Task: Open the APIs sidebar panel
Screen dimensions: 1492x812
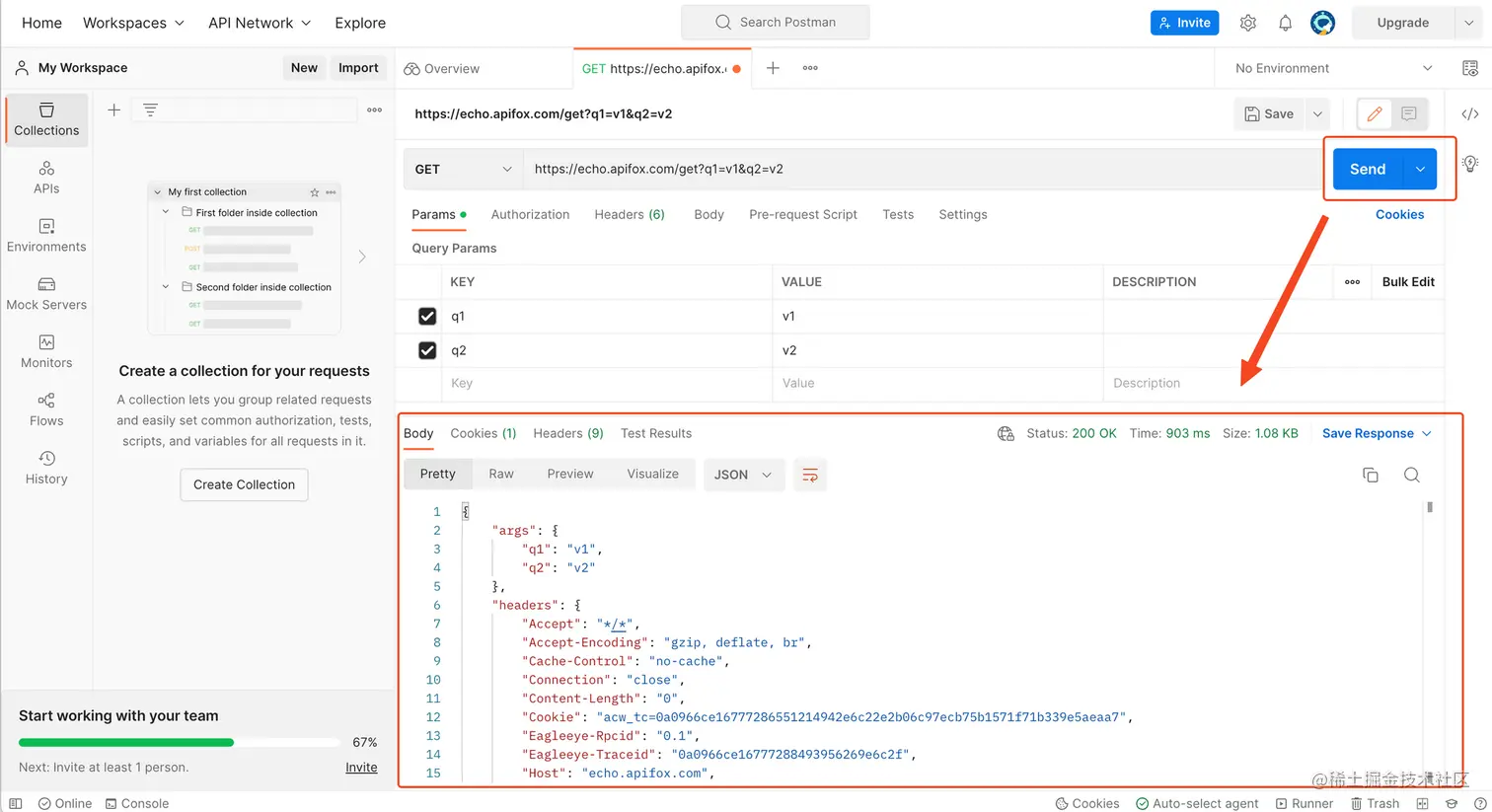Action: pos(46,178)
